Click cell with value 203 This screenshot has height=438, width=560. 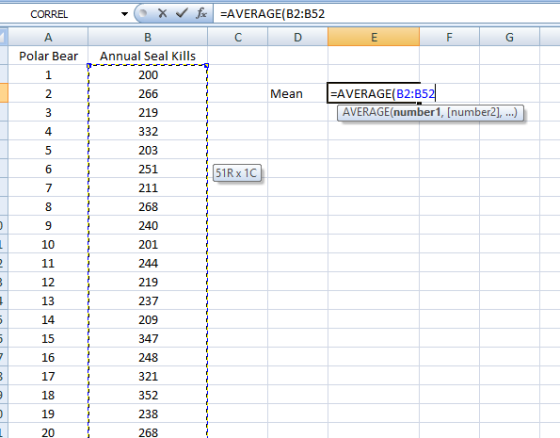(148, 150)
